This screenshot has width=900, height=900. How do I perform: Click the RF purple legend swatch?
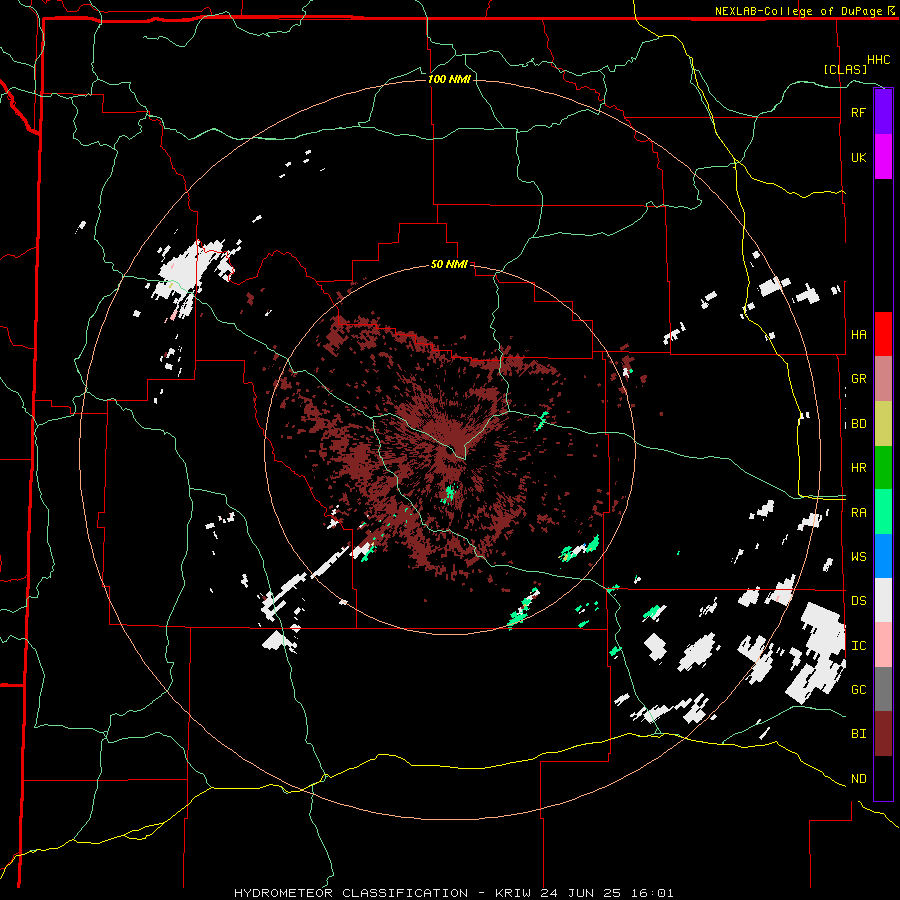tap(883, 112)
